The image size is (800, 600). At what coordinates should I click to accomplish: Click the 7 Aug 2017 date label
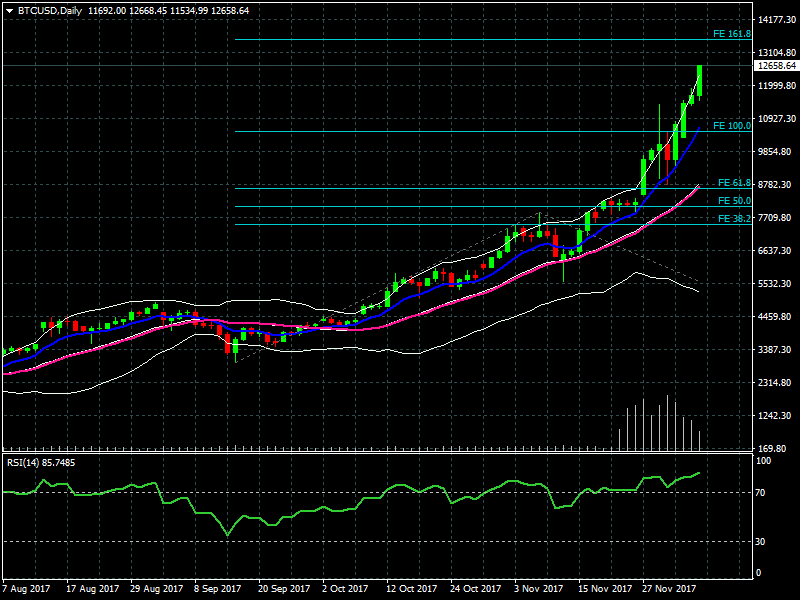click(29, 589)
